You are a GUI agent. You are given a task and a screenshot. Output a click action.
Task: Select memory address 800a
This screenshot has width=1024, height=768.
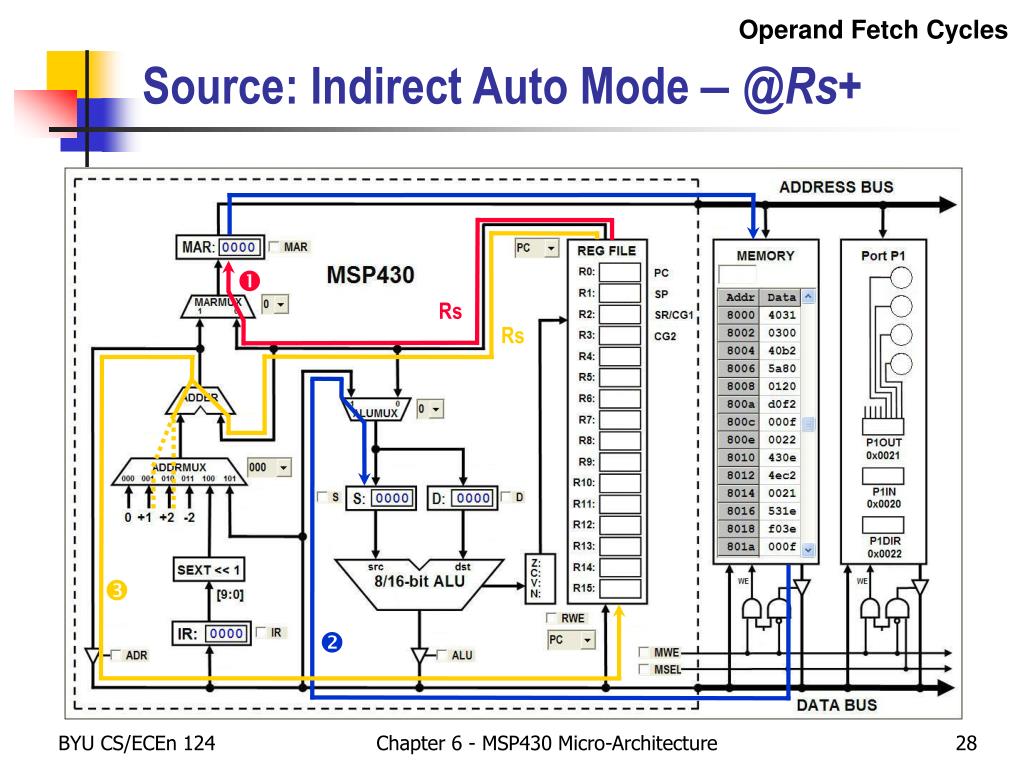(x=739, y=404)
